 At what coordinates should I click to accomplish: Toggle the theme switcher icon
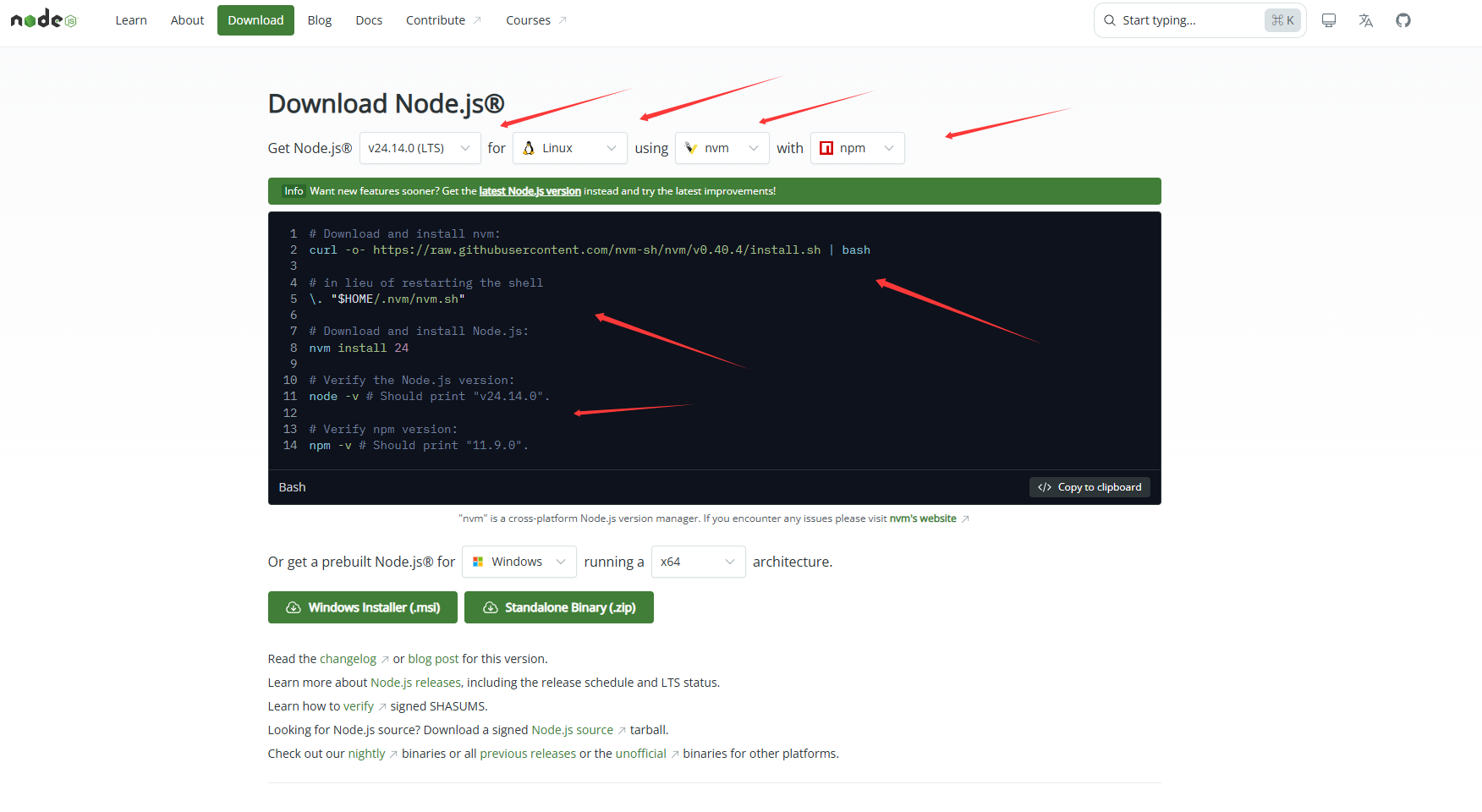point(1329,20)
